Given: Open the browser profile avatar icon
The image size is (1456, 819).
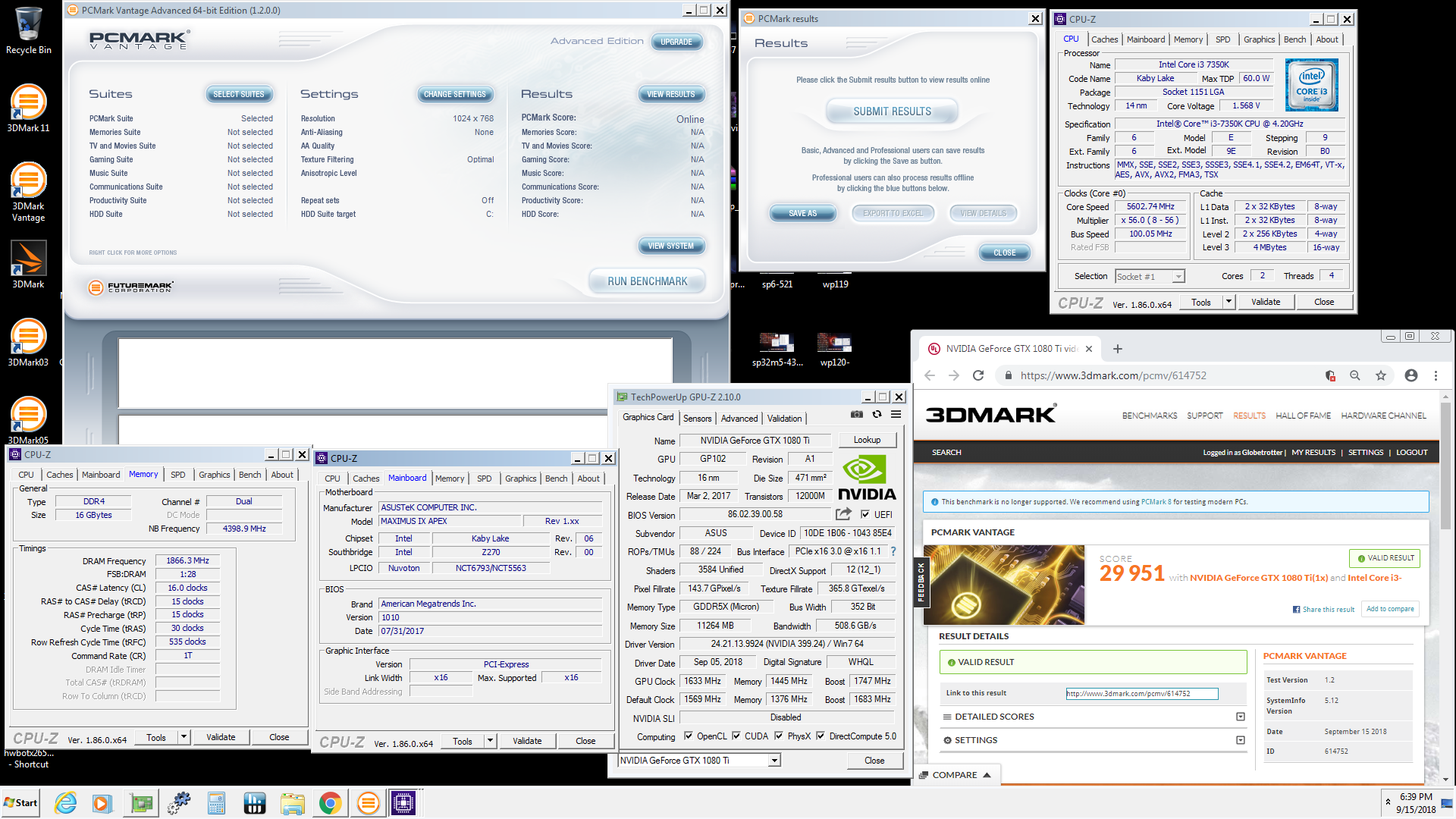Looking at the screenshot, I should pos(1411,375).
